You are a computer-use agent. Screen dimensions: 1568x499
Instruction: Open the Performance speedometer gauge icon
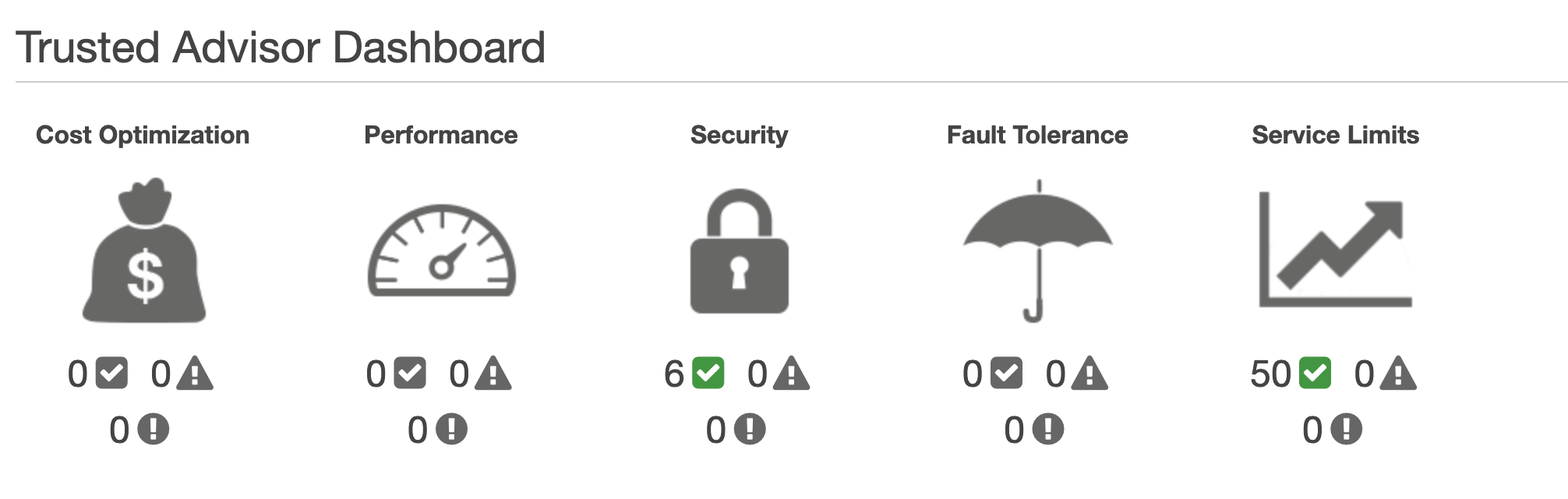pos(442,250)
